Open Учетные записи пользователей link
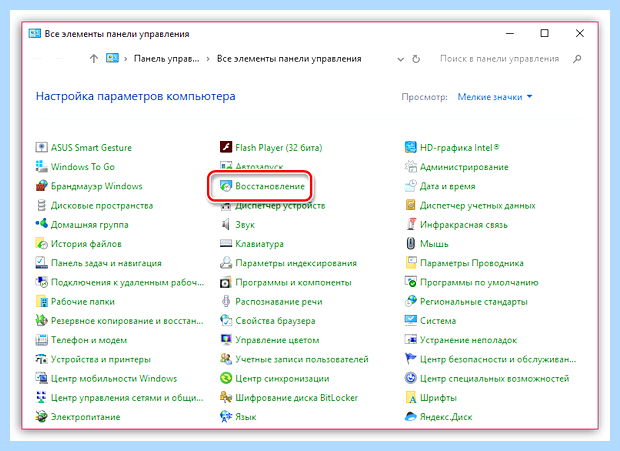 (x=302, y=359)
